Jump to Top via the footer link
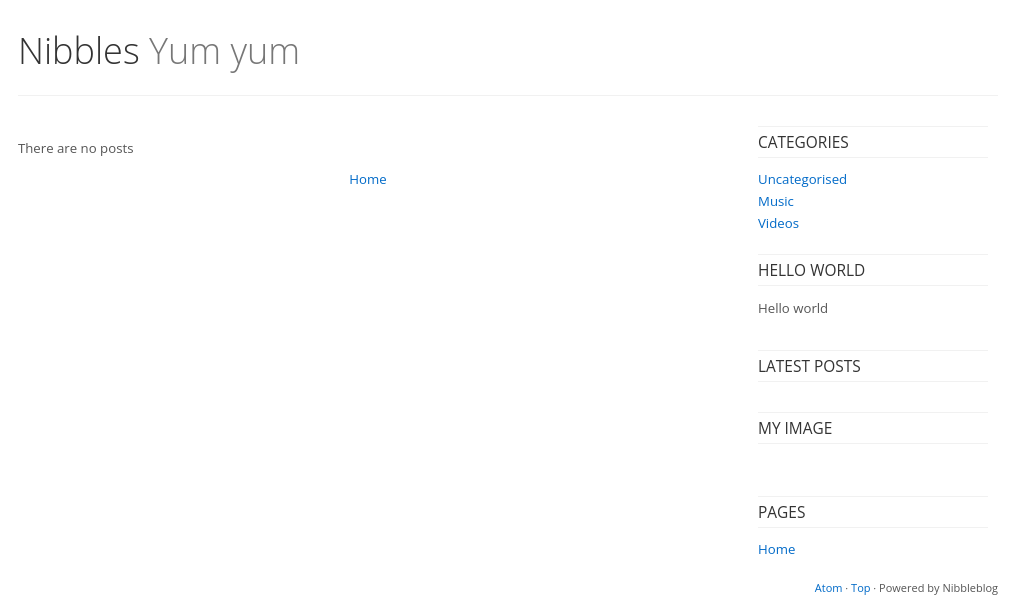The width and height of the screenshot is (1015, 607). coord(860,588)
